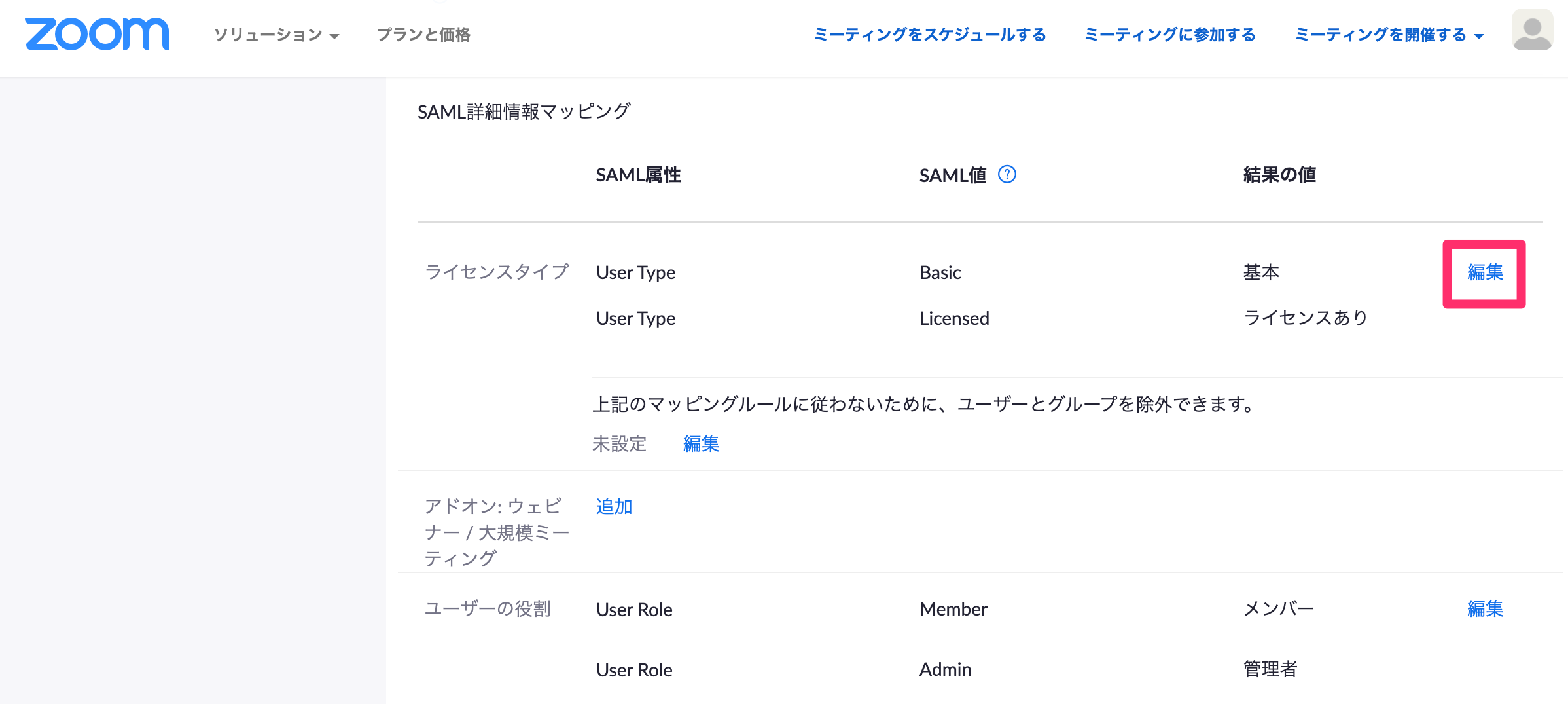The height and width of the screenshot is (704, 1568).
Task: Click ミーティングをスケジュールする link
Action: tap(930, 35)
